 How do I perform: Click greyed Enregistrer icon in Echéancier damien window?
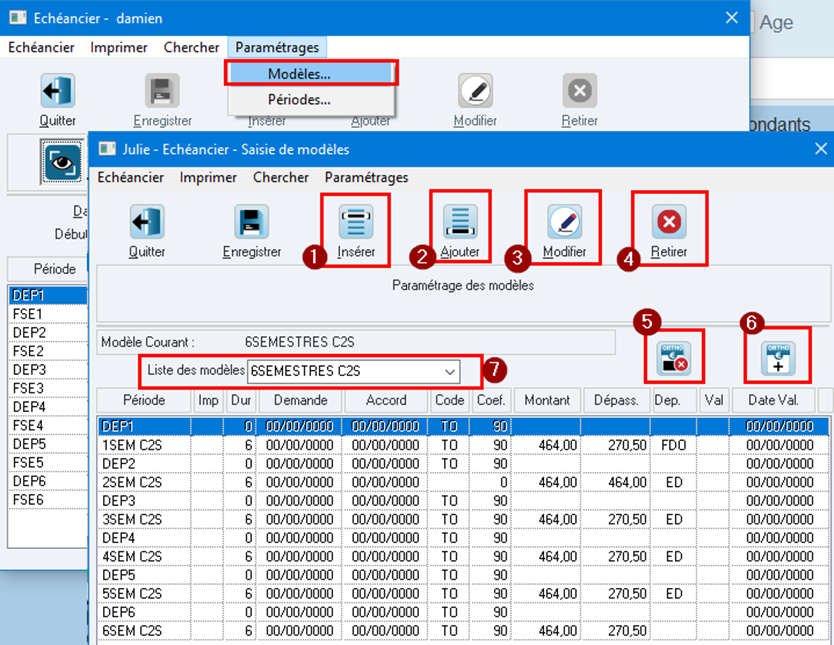coord(162,91)
